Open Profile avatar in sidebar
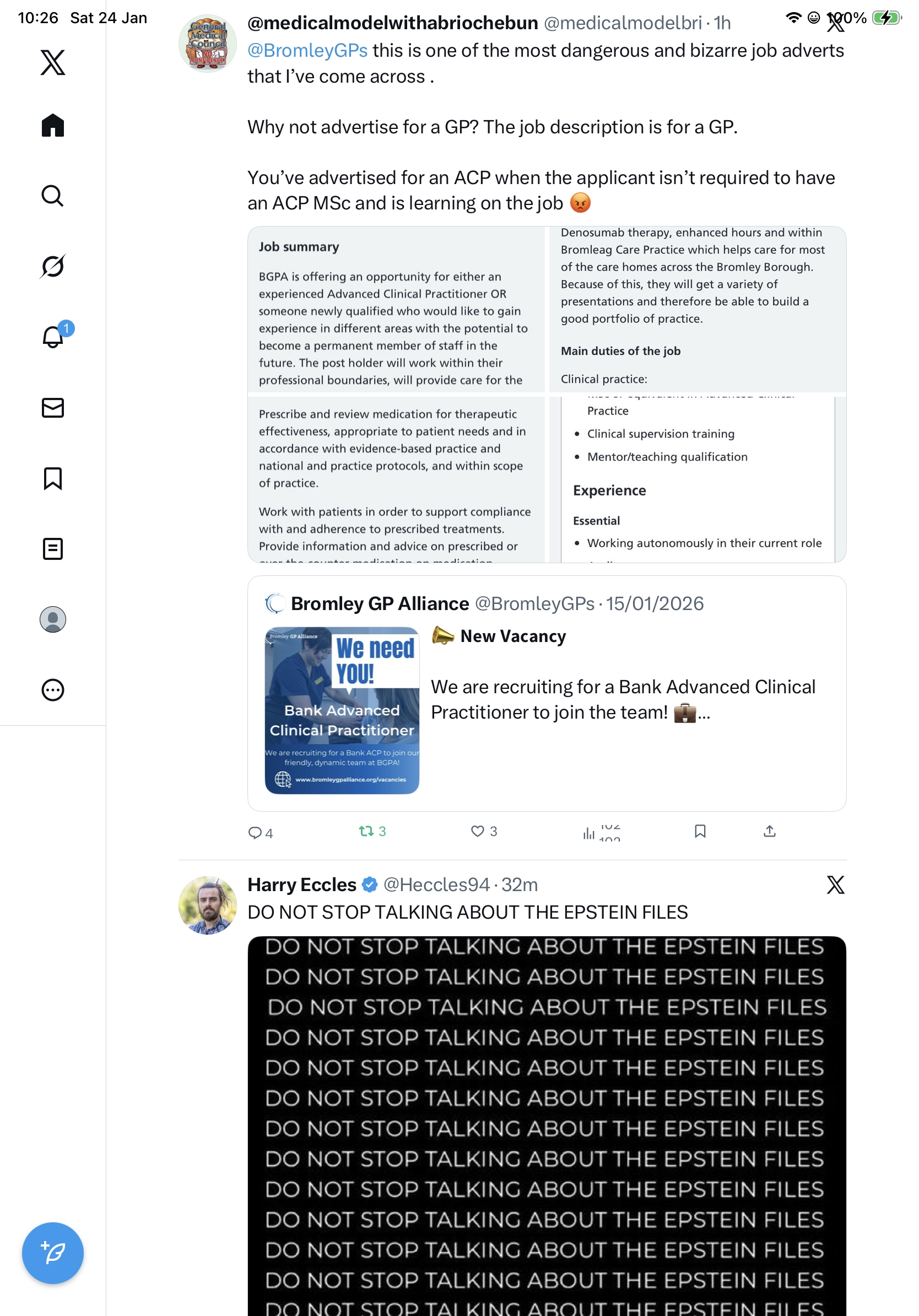 [53, 619]
